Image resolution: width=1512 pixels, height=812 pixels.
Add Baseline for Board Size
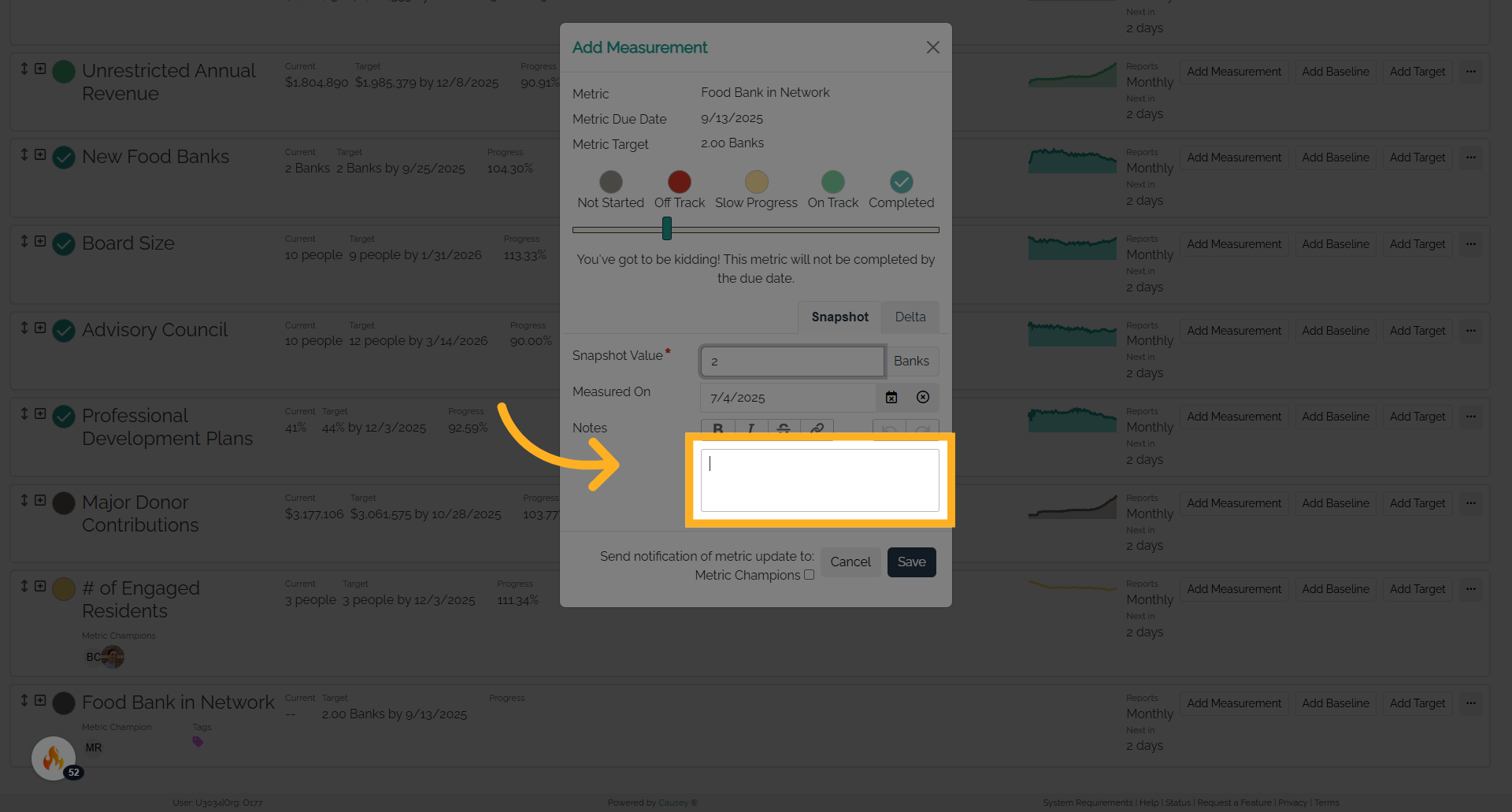coord(1336,244)
